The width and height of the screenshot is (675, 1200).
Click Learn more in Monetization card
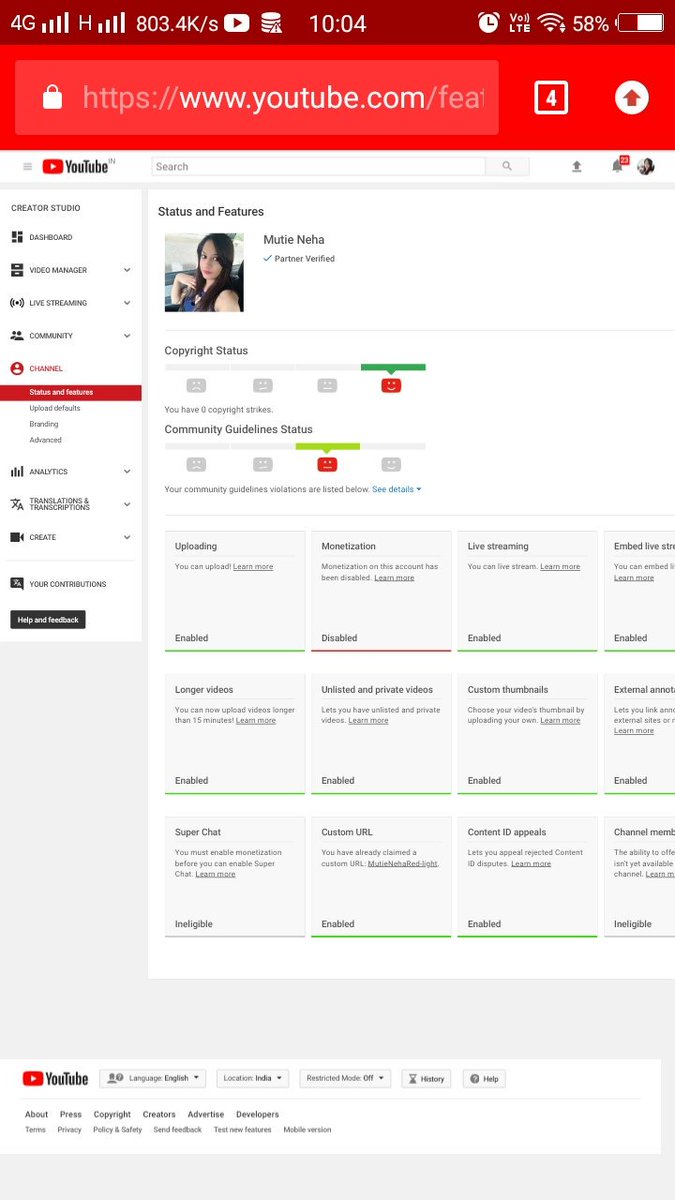coord(394,578)
